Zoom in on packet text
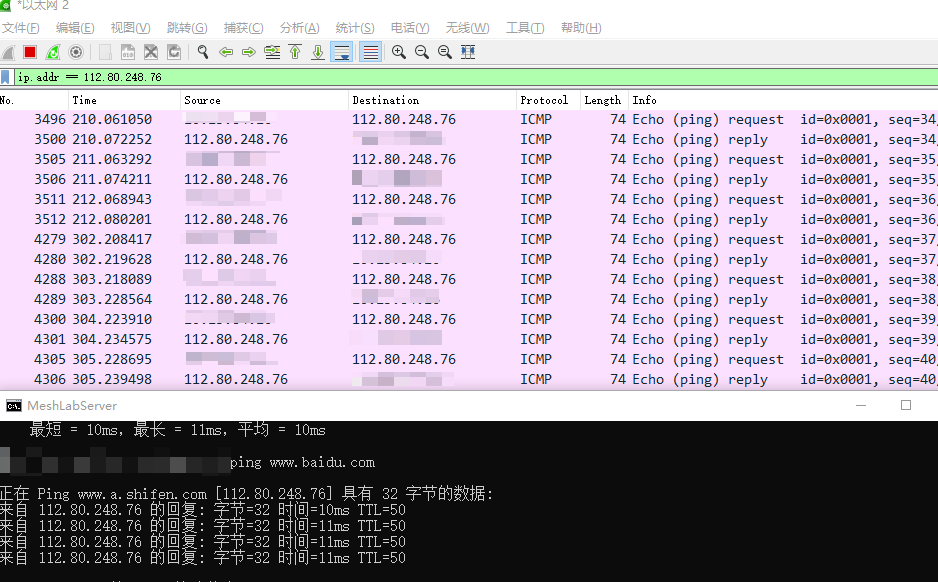The image size is (938, 582). [399, 53]
